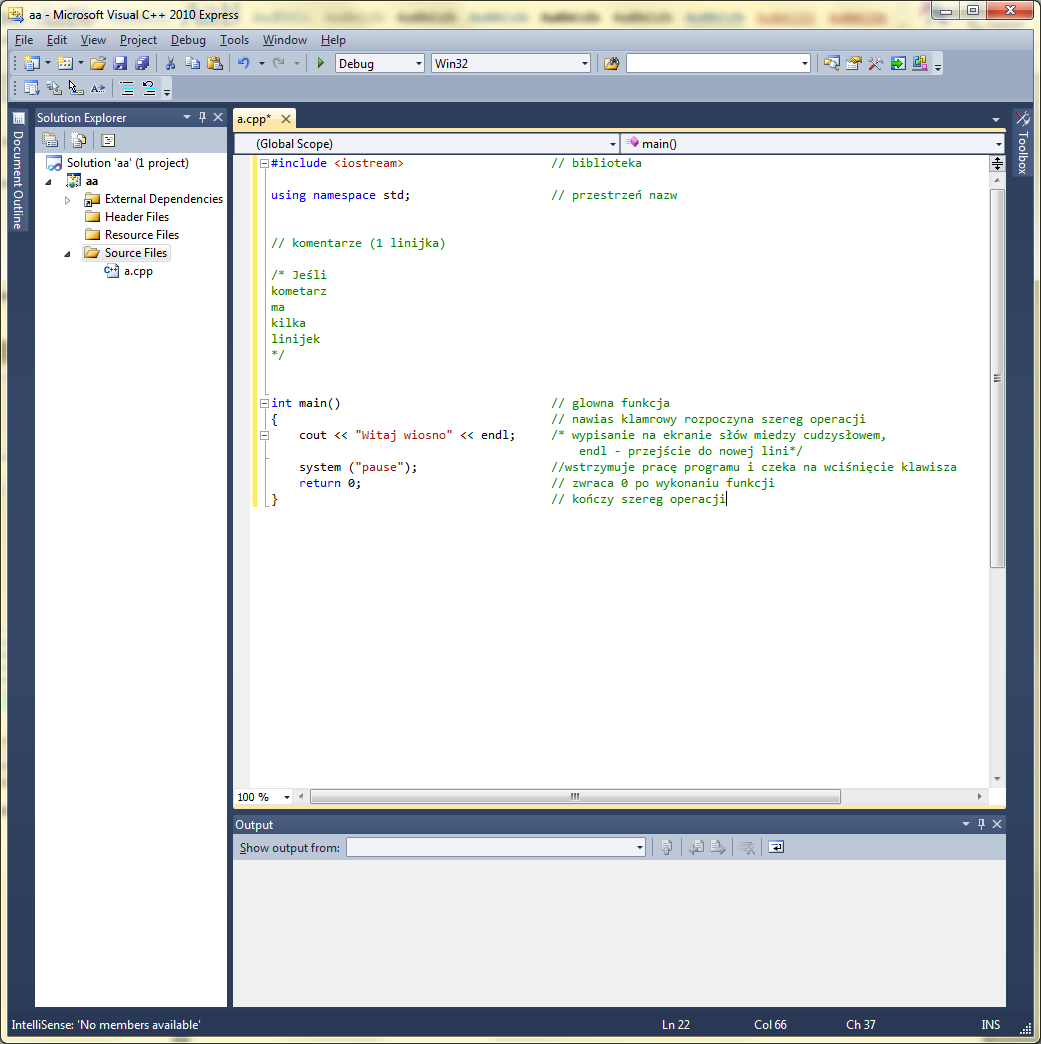Viewport: 1041px width, 1044px height.
Task: Click the Properties icon in Solution Explorer
Action: click(x=50, y=140)
